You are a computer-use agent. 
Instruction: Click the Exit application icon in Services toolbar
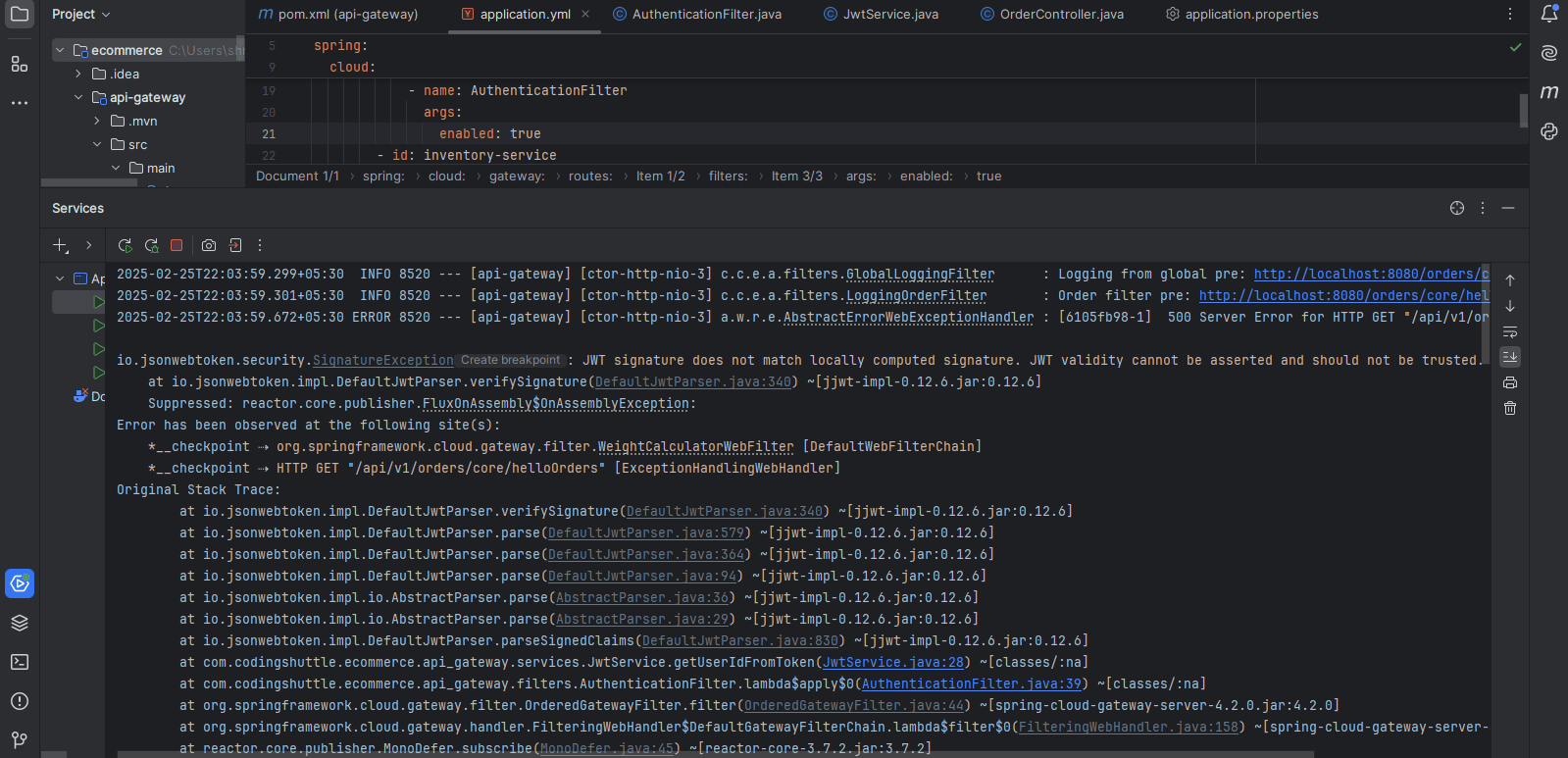pyautogui.click(x=235, y=245)
